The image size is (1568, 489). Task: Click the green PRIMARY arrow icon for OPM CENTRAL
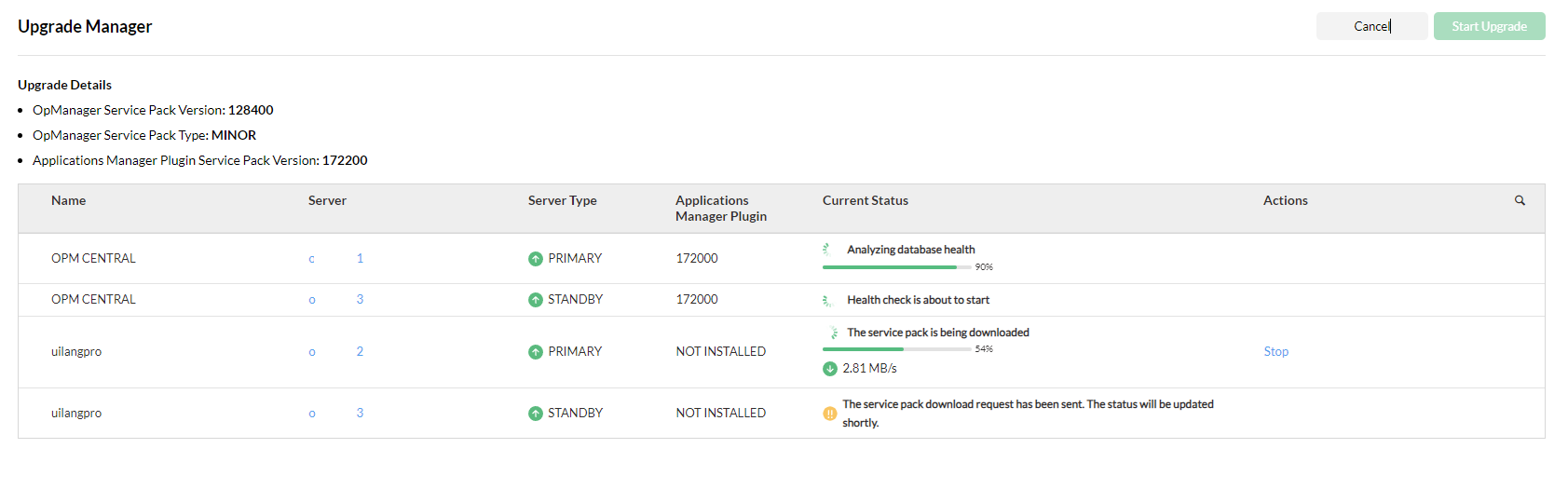coord(536,259)
